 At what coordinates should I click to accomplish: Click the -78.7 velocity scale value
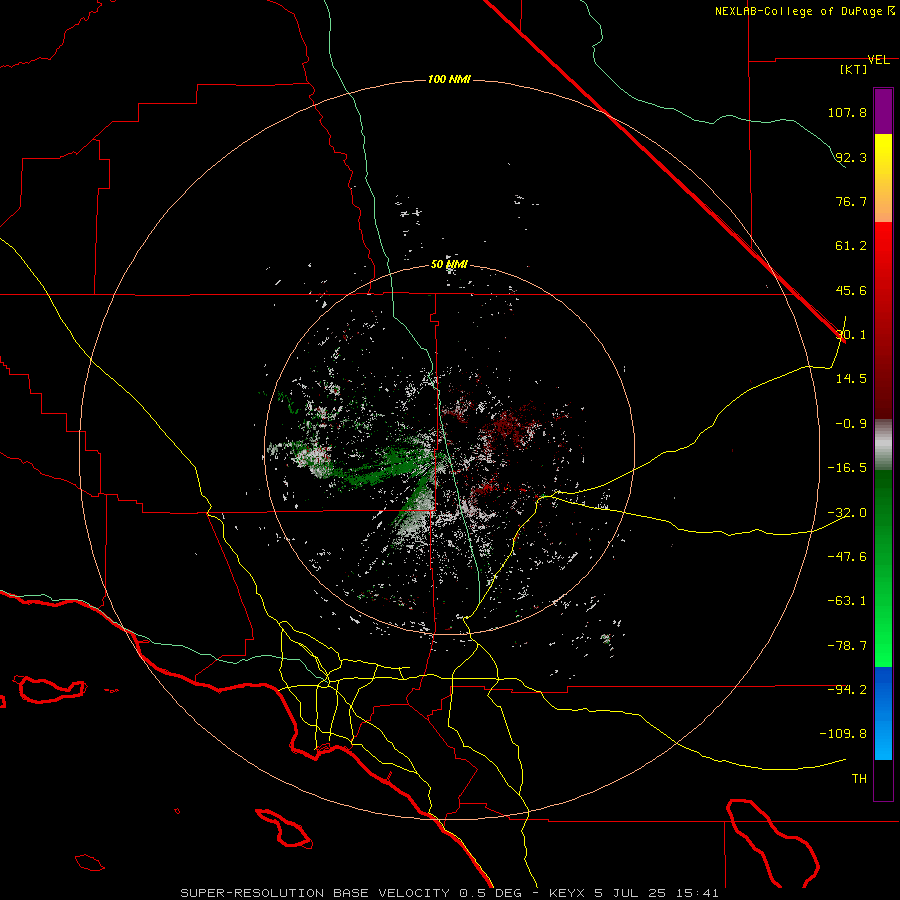847,646
